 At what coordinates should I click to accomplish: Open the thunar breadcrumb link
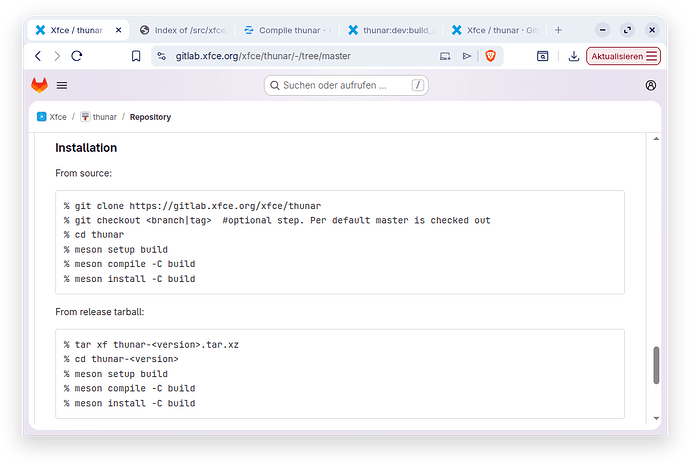pyautogui.click(x=105, y=117)
